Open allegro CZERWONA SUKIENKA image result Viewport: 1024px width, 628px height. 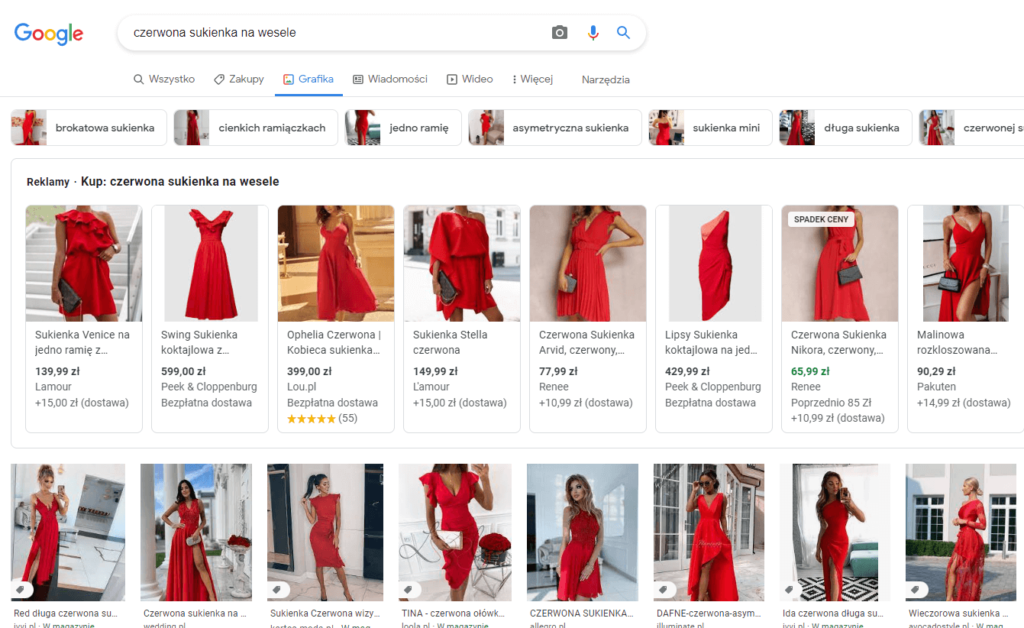click(583, 532)
